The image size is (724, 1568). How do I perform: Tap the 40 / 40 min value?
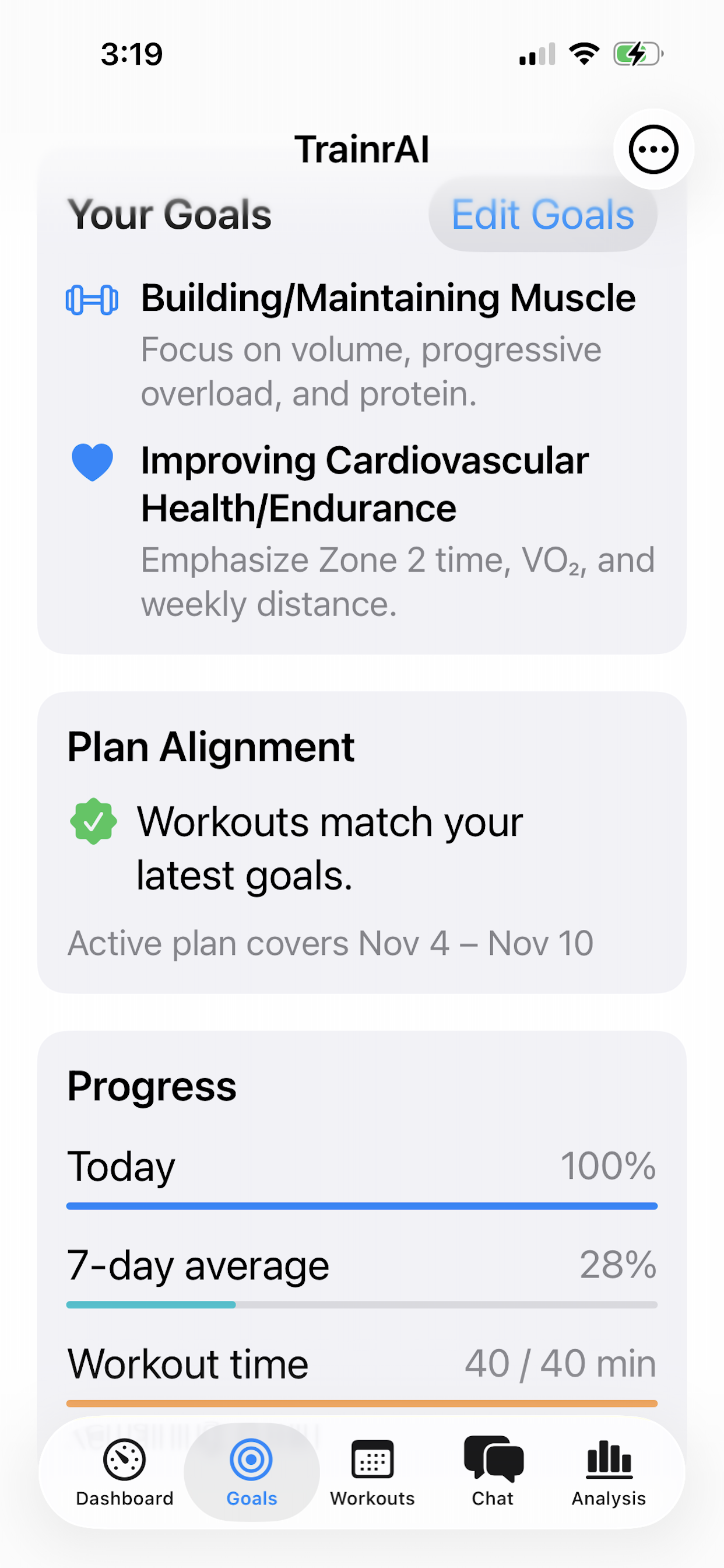point(560,1363)
